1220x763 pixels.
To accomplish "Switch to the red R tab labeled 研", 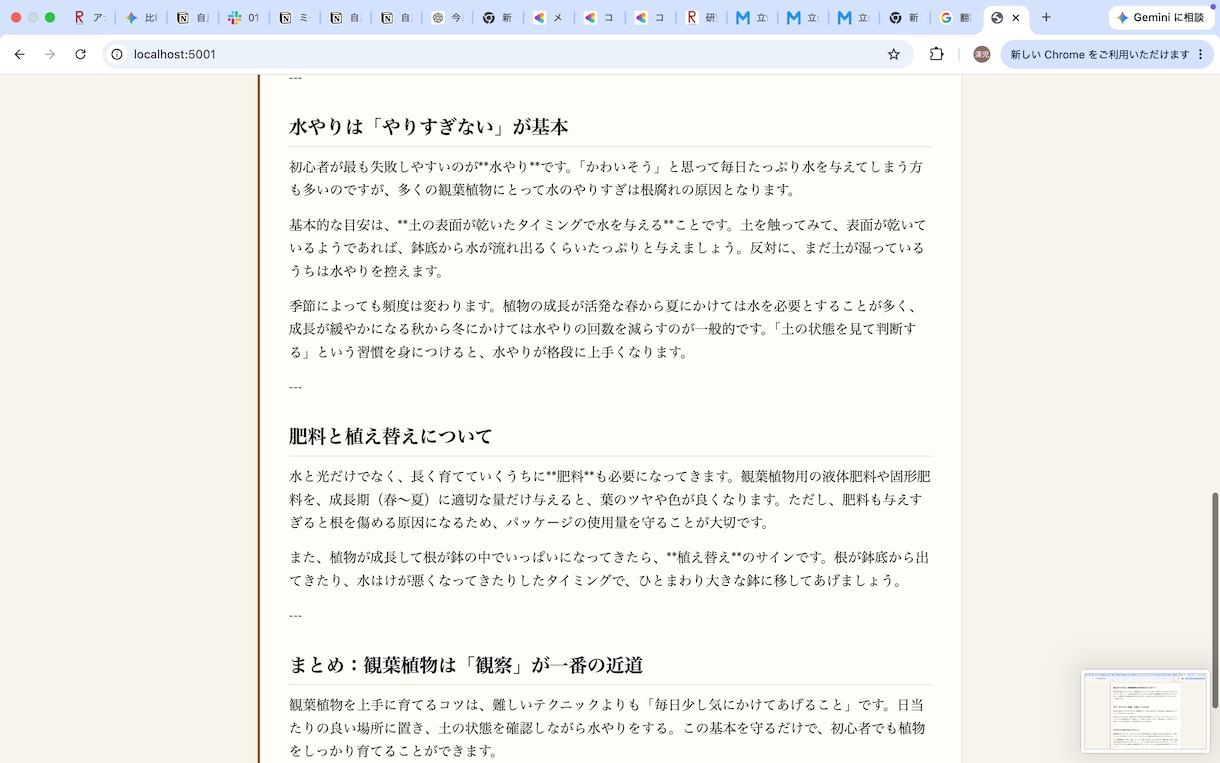I will pos(701,18).
